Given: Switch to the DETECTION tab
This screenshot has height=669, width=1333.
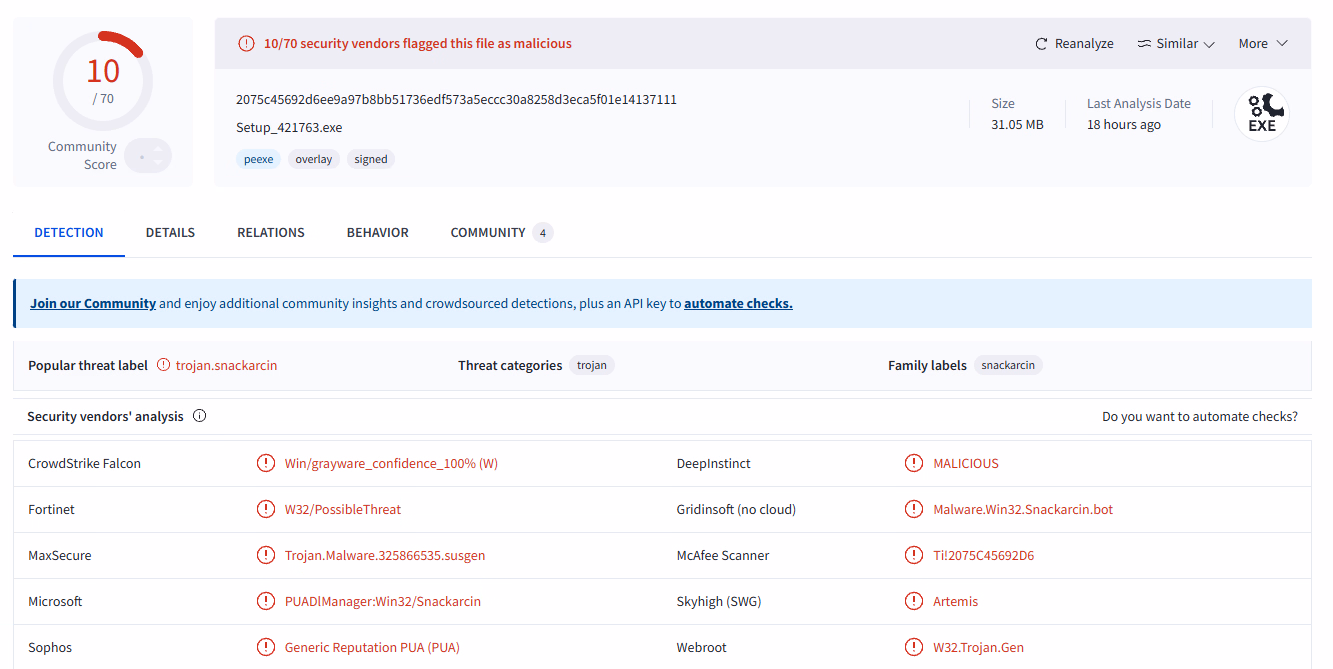Looking at the screenshot, I should (69, 232).
